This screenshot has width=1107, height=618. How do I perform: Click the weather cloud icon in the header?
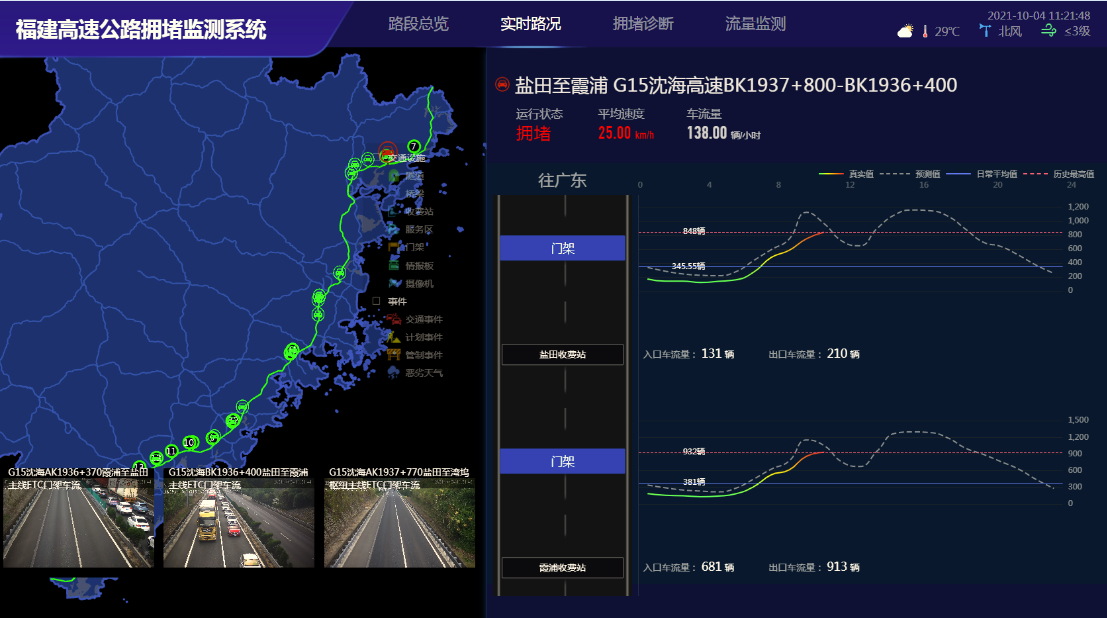[905, 32]
